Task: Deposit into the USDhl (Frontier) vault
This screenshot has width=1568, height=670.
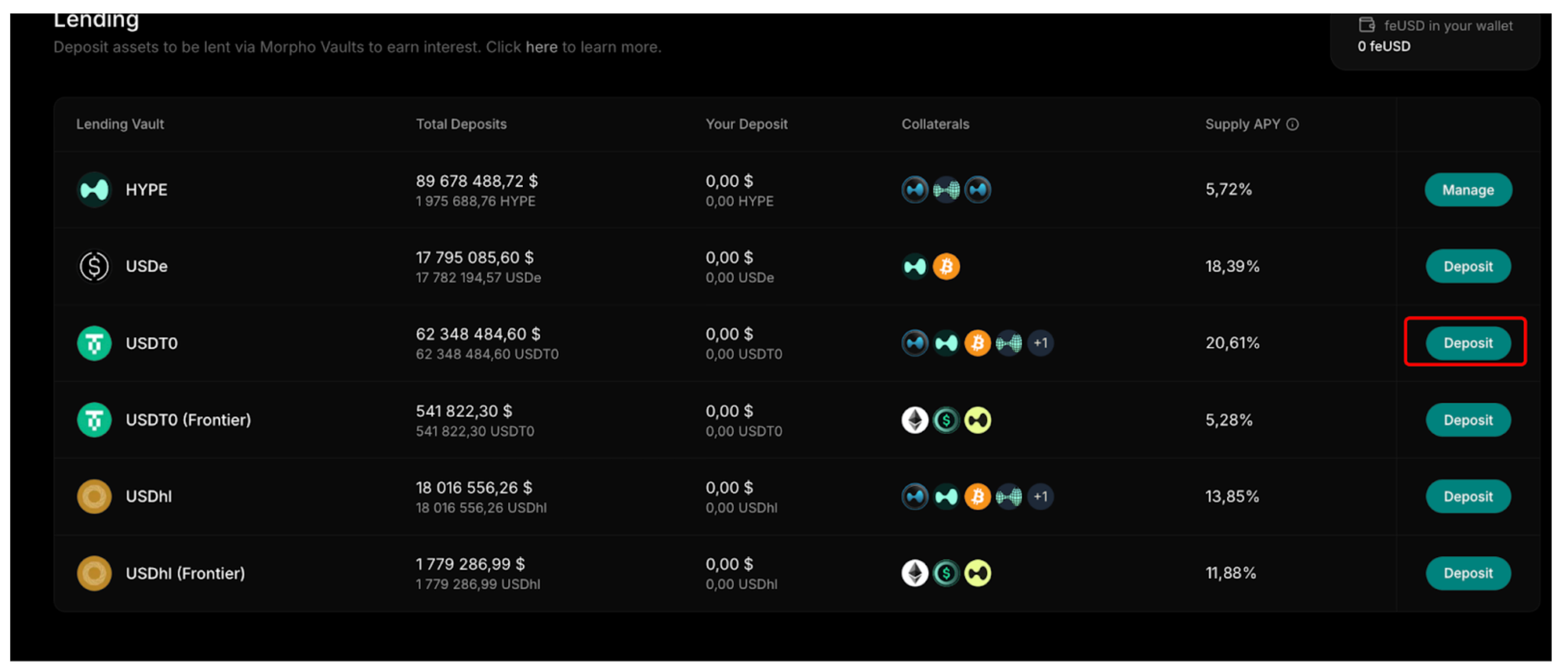Action: coord(1468,574)
